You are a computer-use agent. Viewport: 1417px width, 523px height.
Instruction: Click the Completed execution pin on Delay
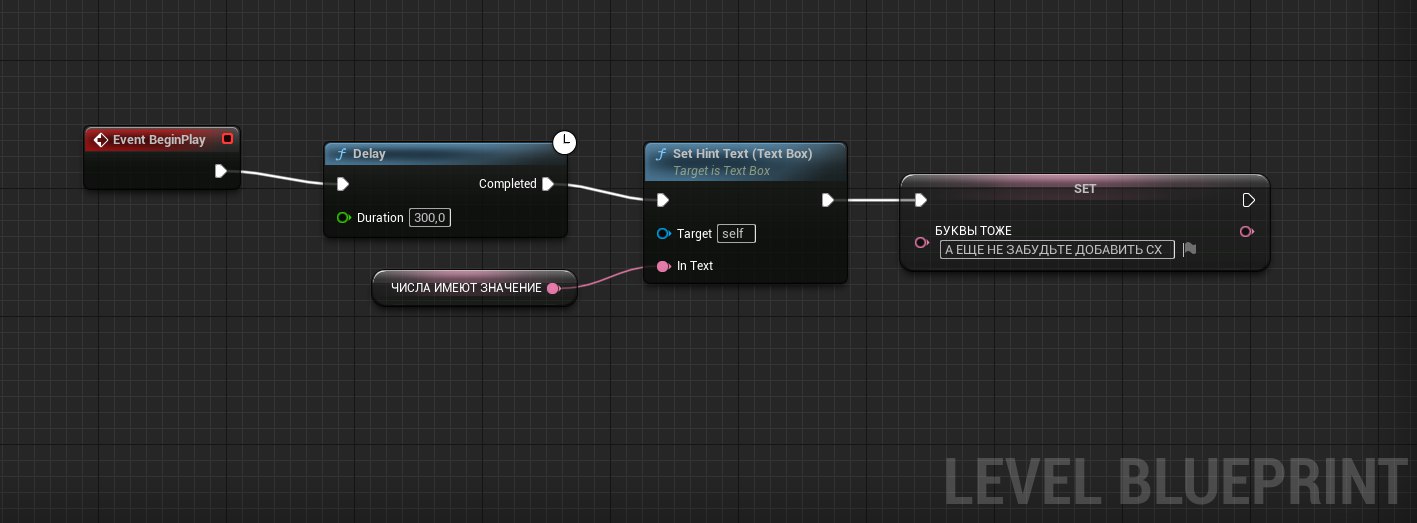tap(547, 184)
